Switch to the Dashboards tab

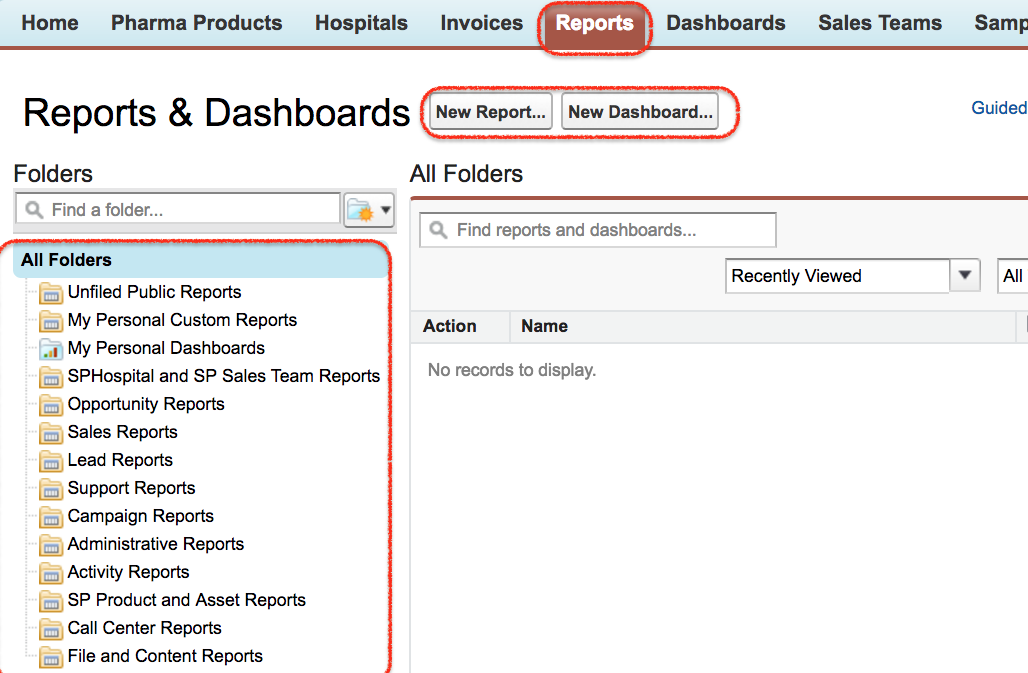726,23
